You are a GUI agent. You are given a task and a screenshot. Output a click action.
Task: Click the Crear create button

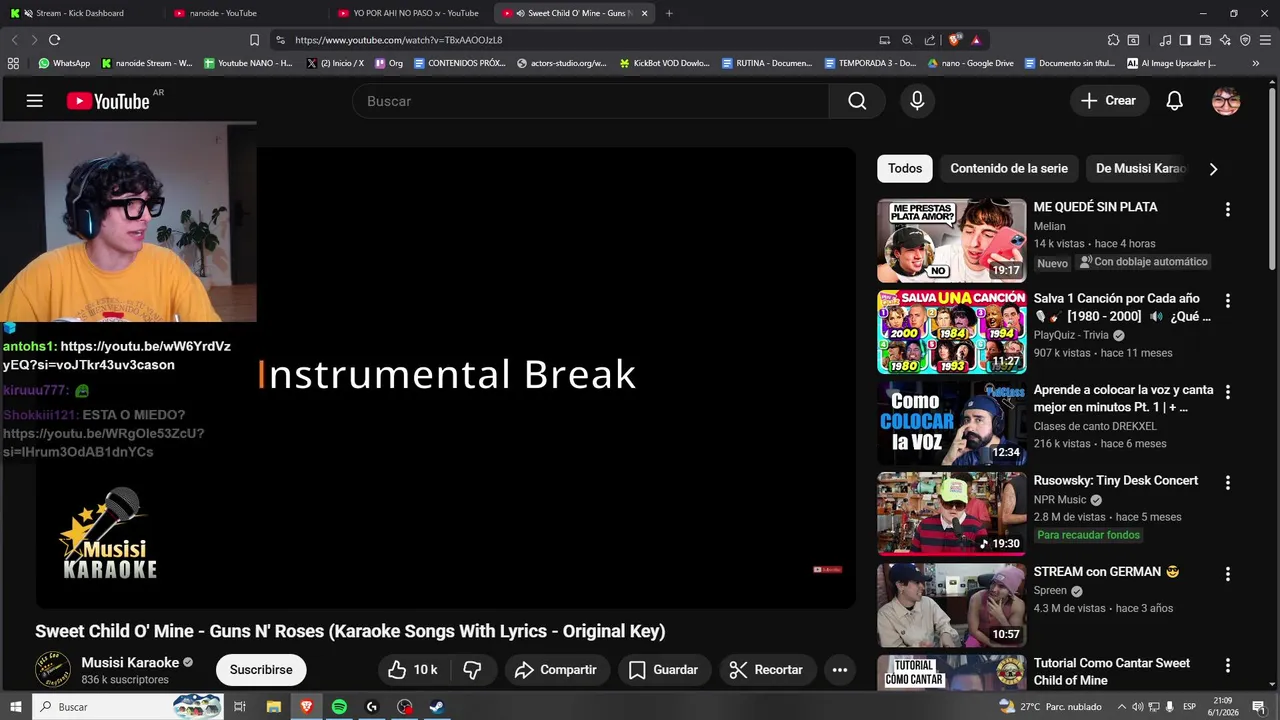tap(1109, 101)
